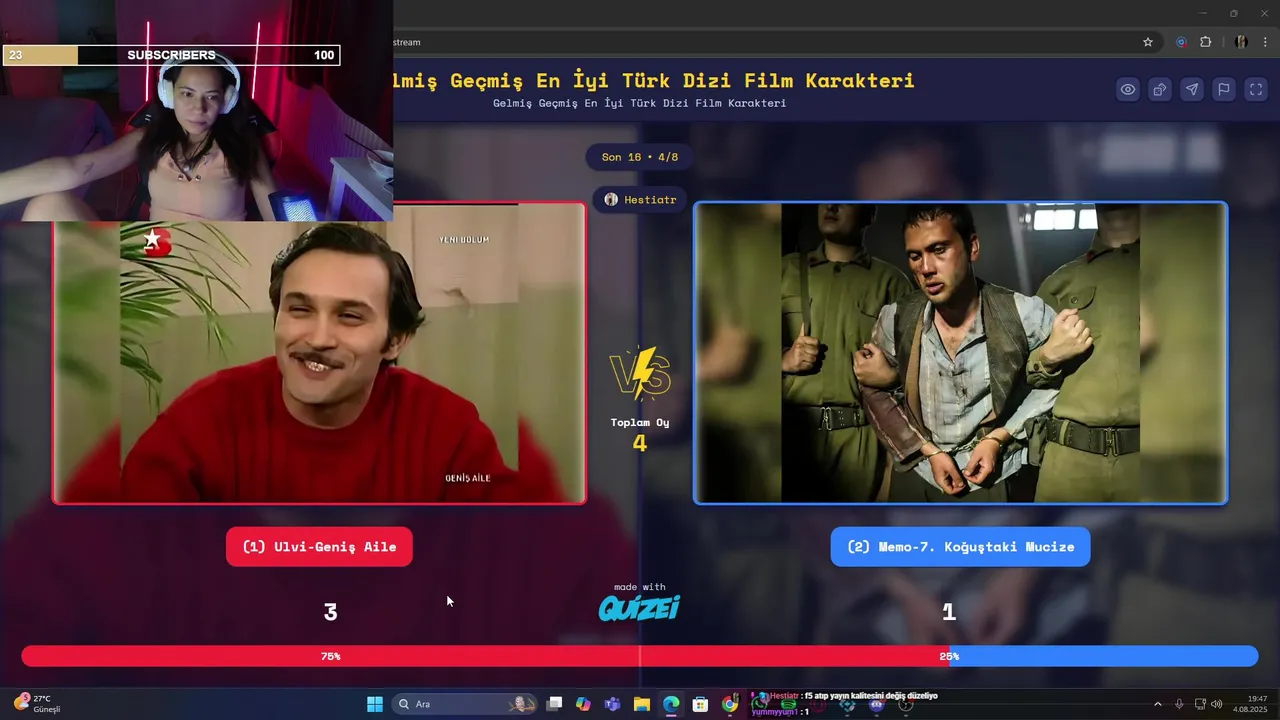Click the Quizei logo

tap(639, 607)
